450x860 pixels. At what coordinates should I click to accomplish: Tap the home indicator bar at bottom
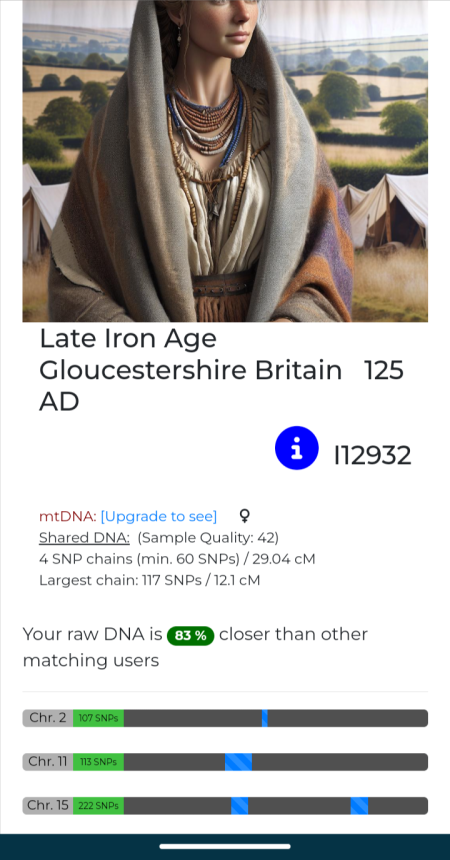pos(225,846)
